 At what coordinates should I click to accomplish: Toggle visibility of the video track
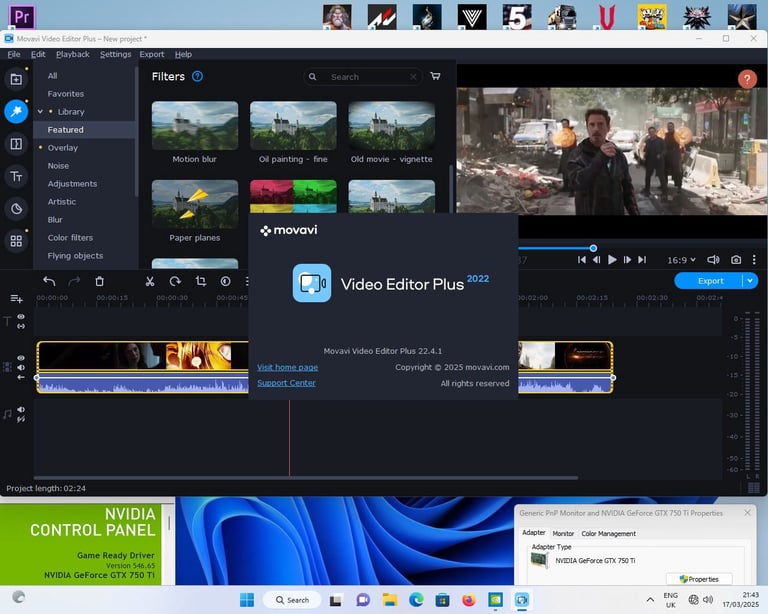click(21, 358)
